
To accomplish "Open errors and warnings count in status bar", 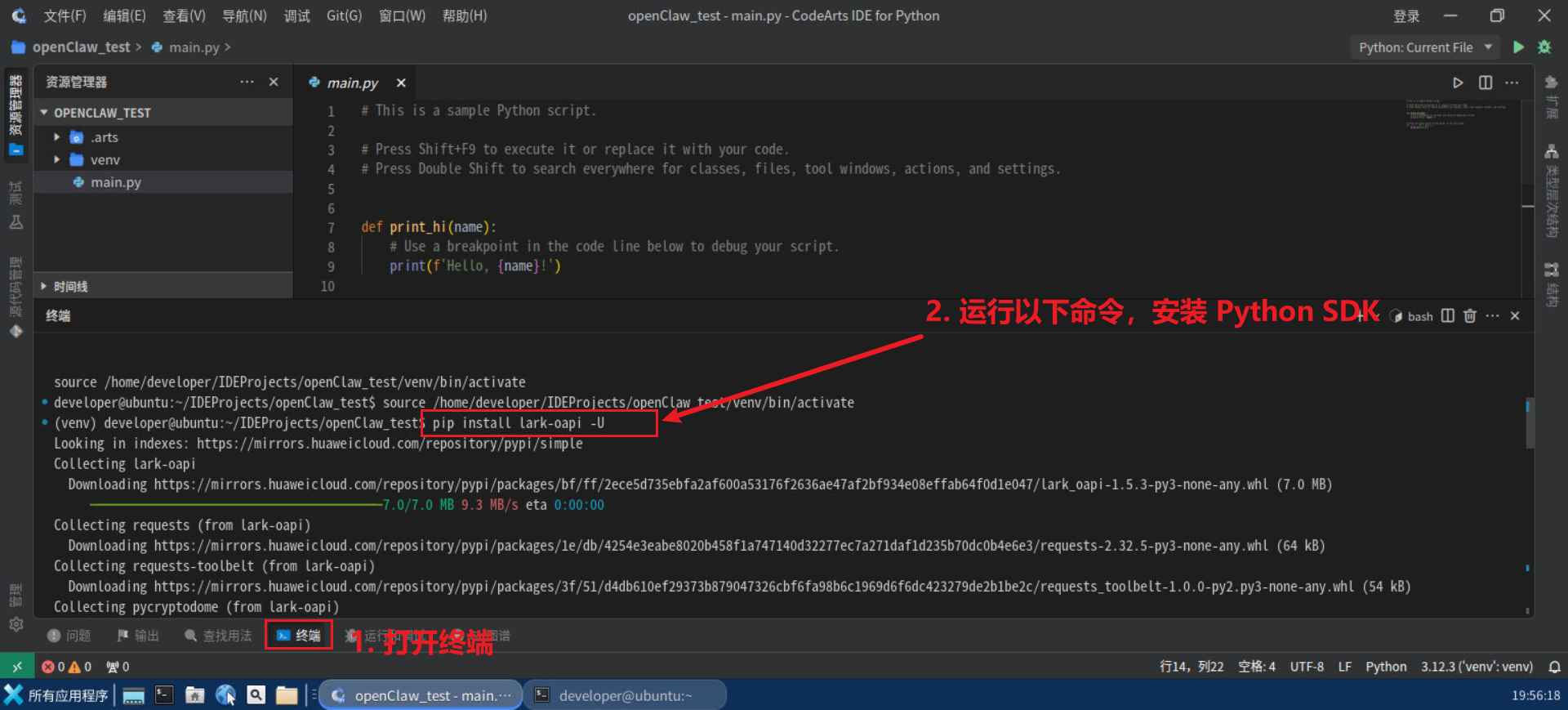I will pyautogui.click(x=66, y=667).
